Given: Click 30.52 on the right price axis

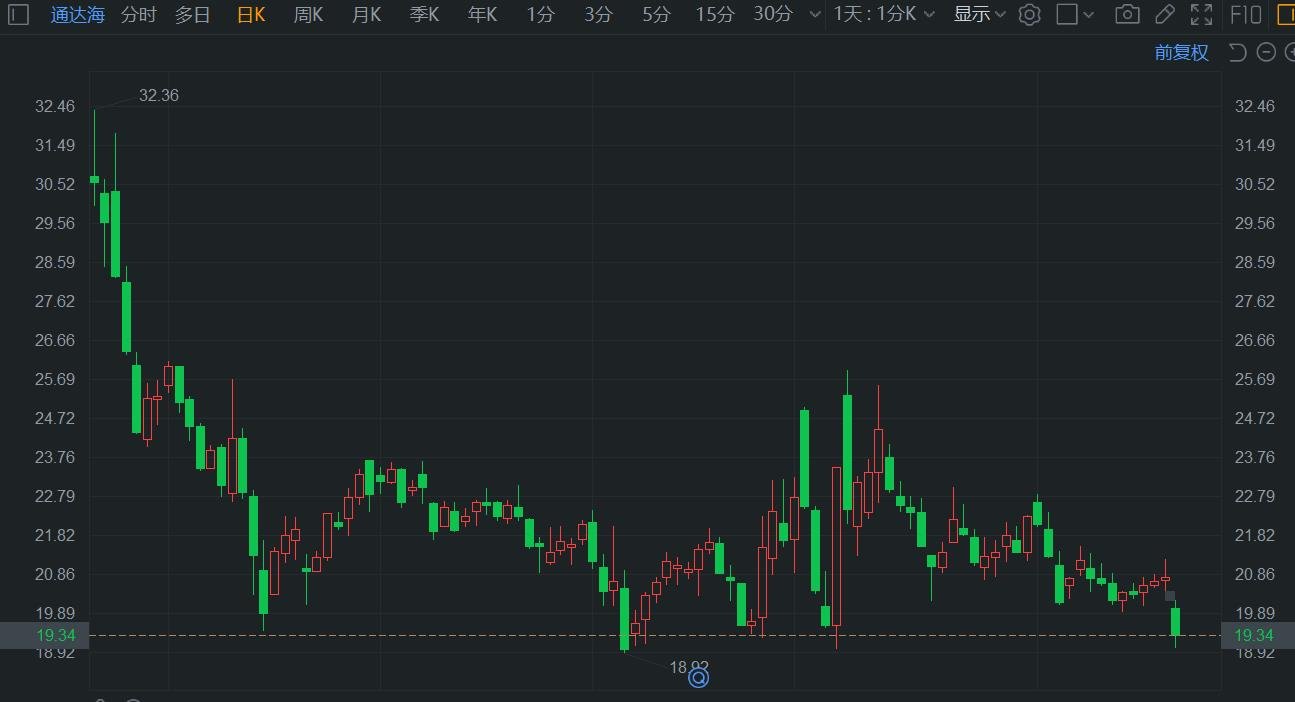Looking at the screenshot, I should click(x=1255, y=184).
